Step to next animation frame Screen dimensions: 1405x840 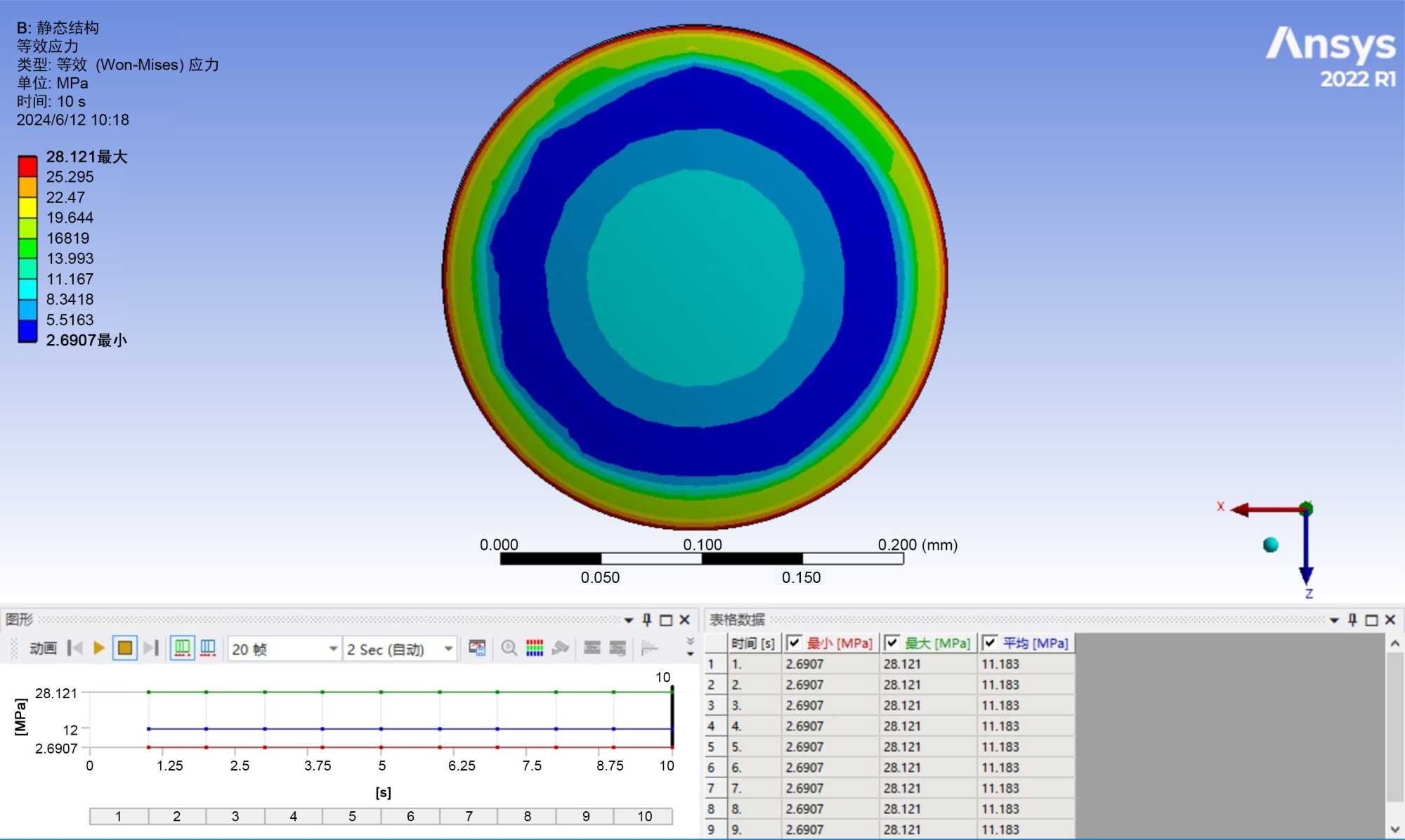pyautogui.click(x=151, y=648)
